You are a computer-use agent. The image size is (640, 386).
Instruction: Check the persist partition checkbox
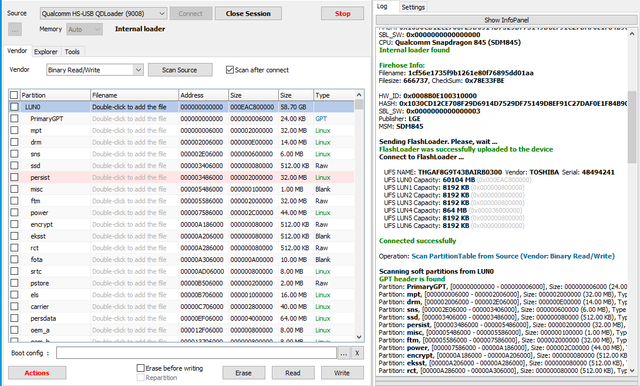14,177
